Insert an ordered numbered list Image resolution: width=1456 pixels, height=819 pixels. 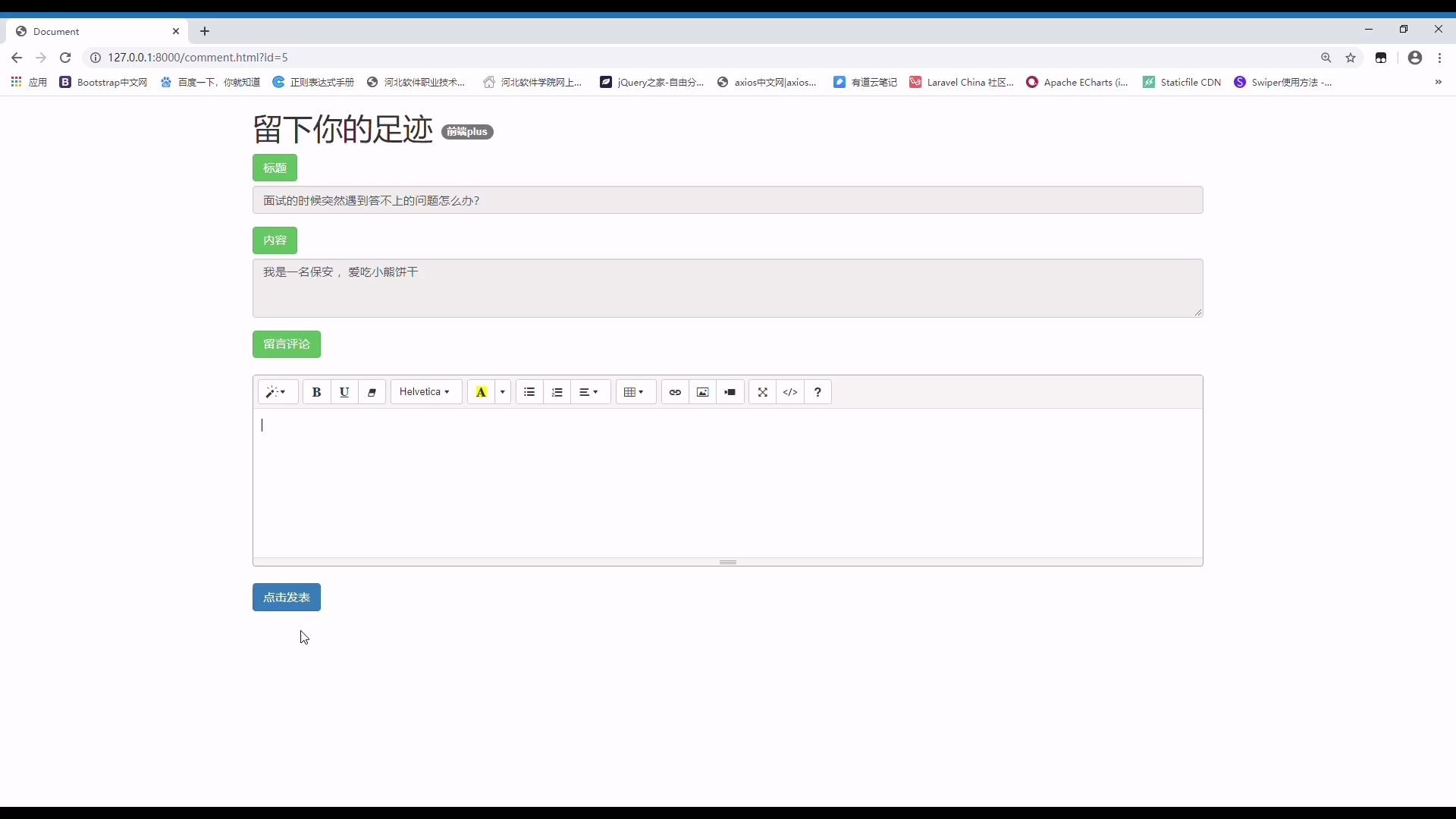tap(557, 392)
